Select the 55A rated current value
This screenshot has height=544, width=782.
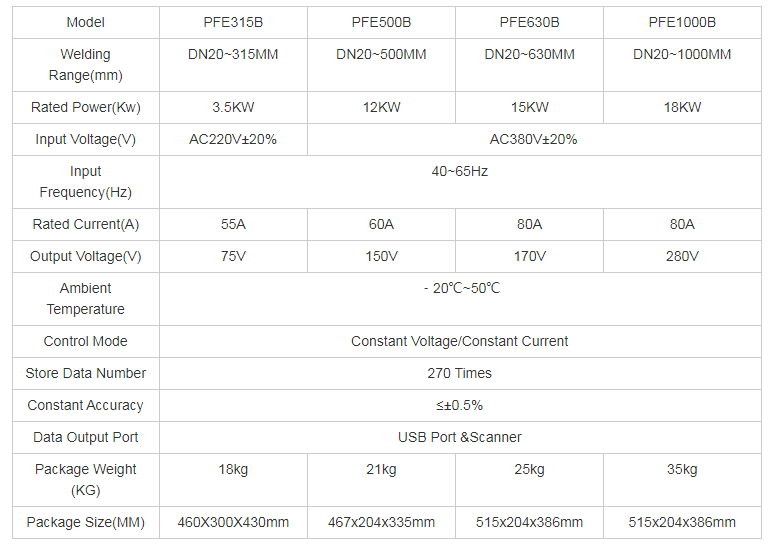coord(233,224)
